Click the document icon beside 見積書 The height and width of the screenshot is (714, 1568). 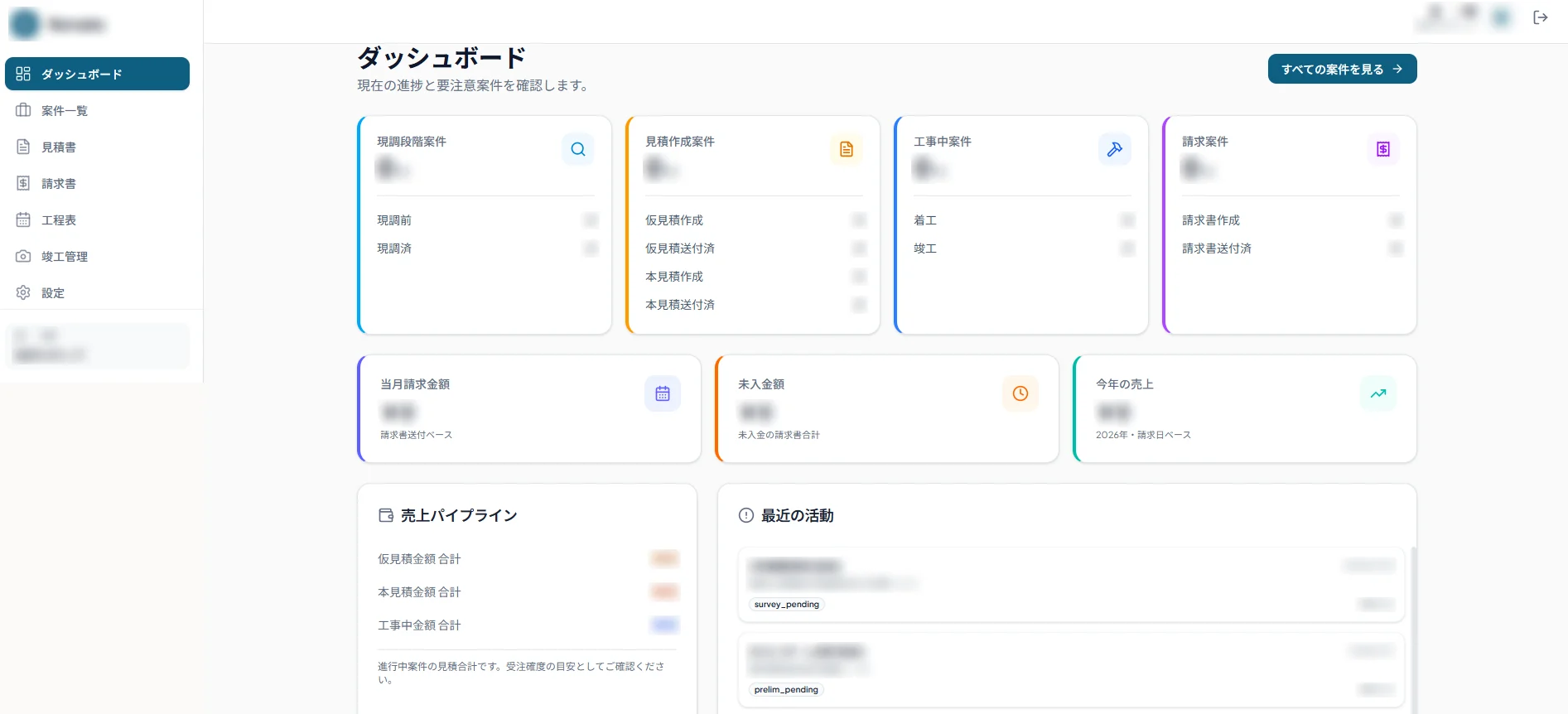(x=23, y=147)
